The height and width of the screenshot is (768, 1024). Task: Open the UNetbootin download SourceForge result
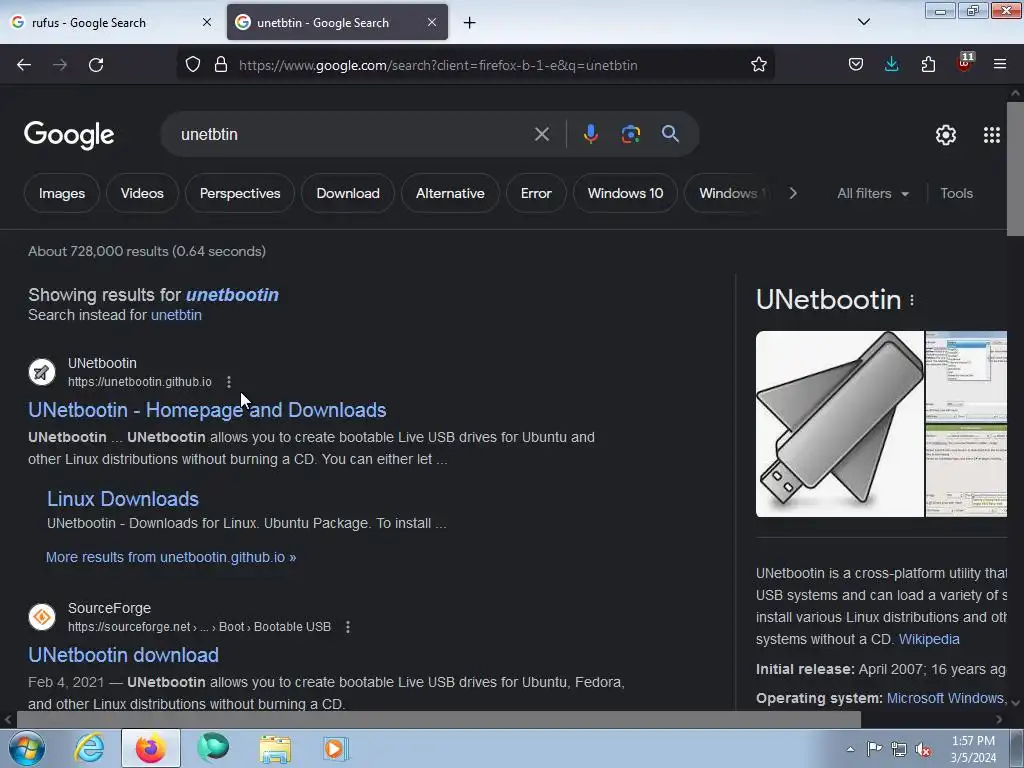[123, 655]
